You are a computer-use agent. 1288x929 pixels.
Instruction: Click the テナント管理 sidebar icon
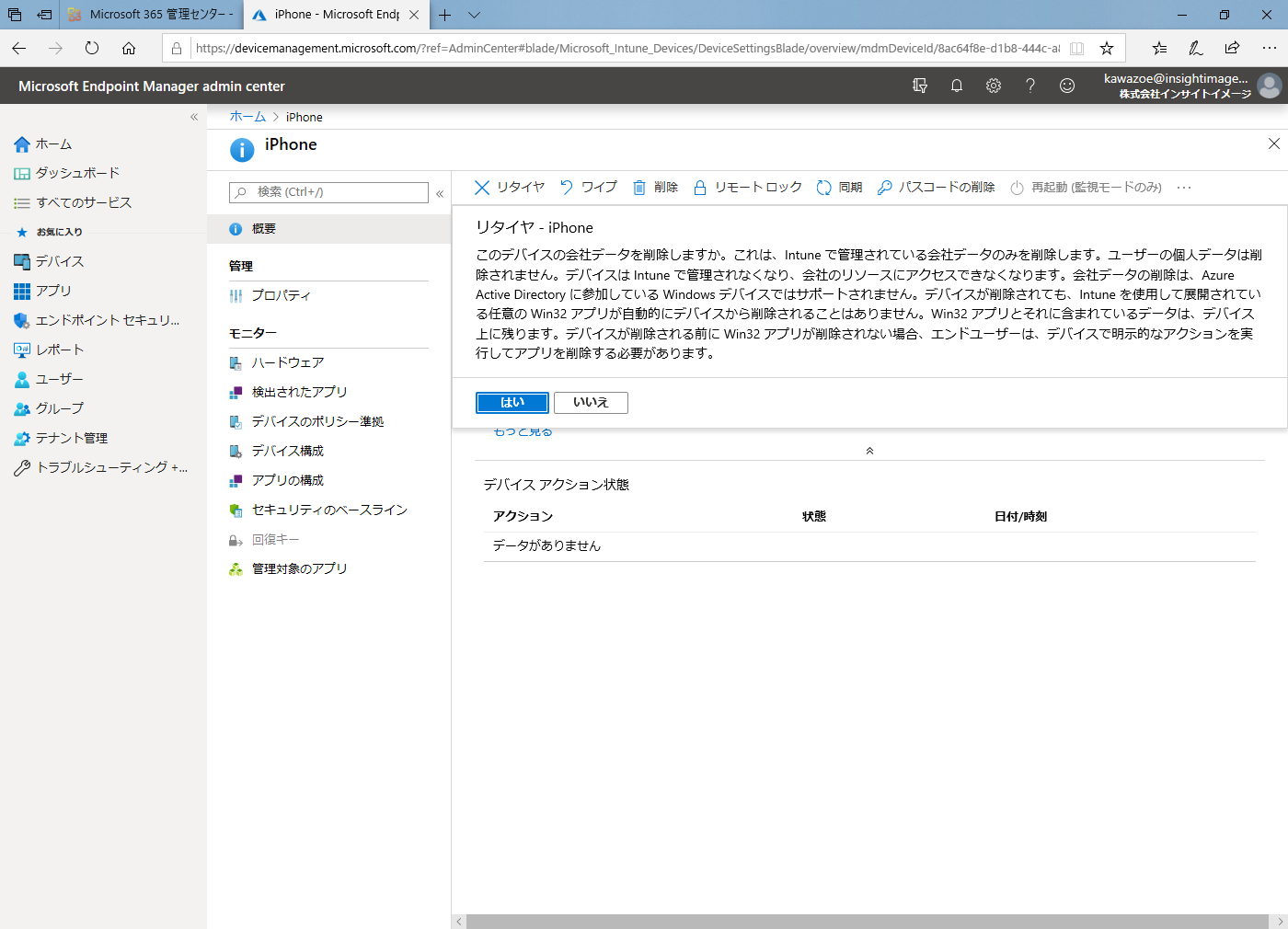coord(22,439)
